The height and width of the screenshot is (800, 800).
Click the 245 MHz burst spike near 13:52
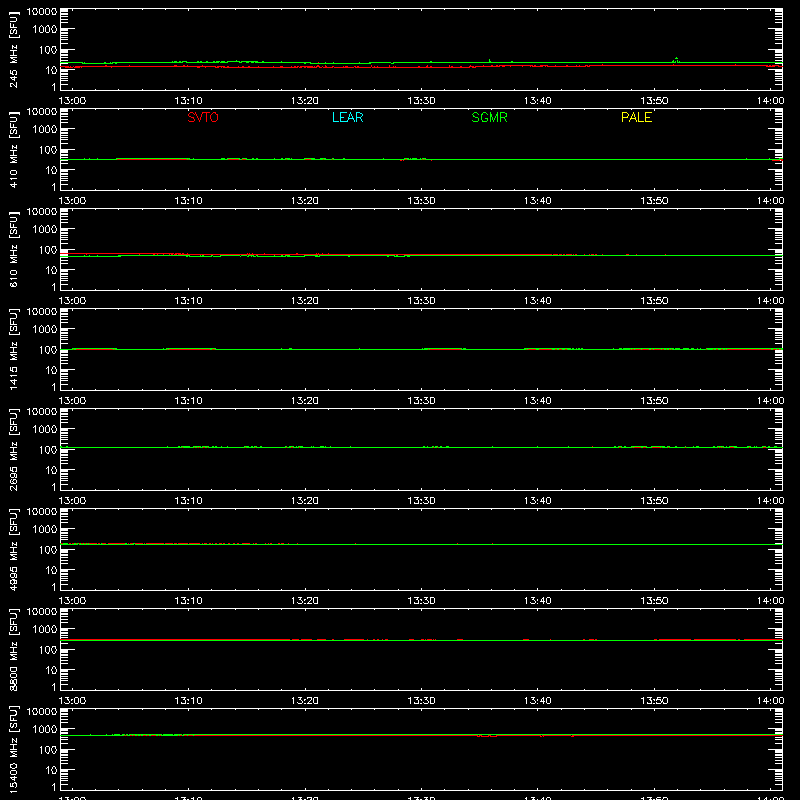[676, 60]
